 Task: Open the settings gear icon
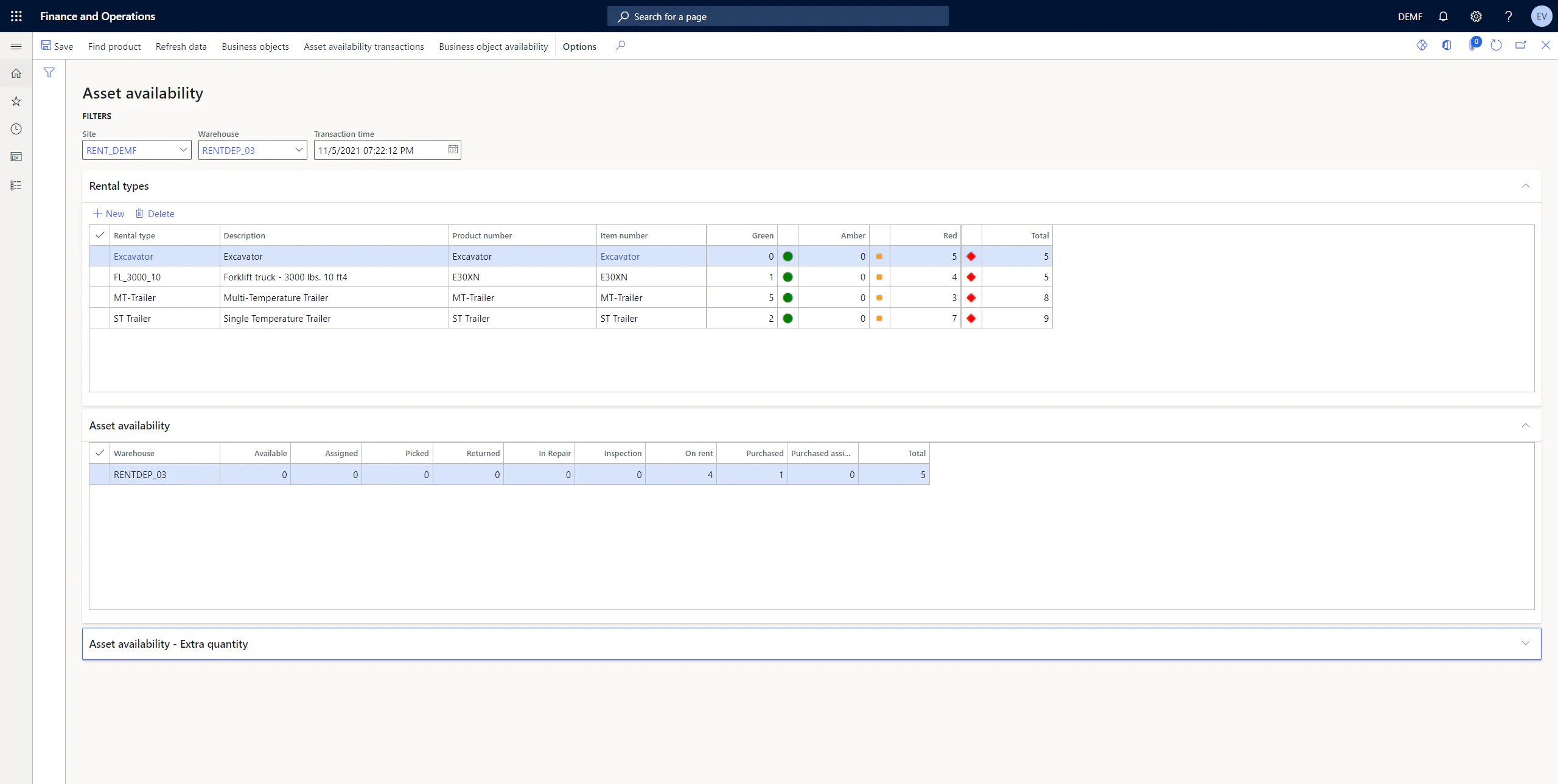pos(1476,16)
